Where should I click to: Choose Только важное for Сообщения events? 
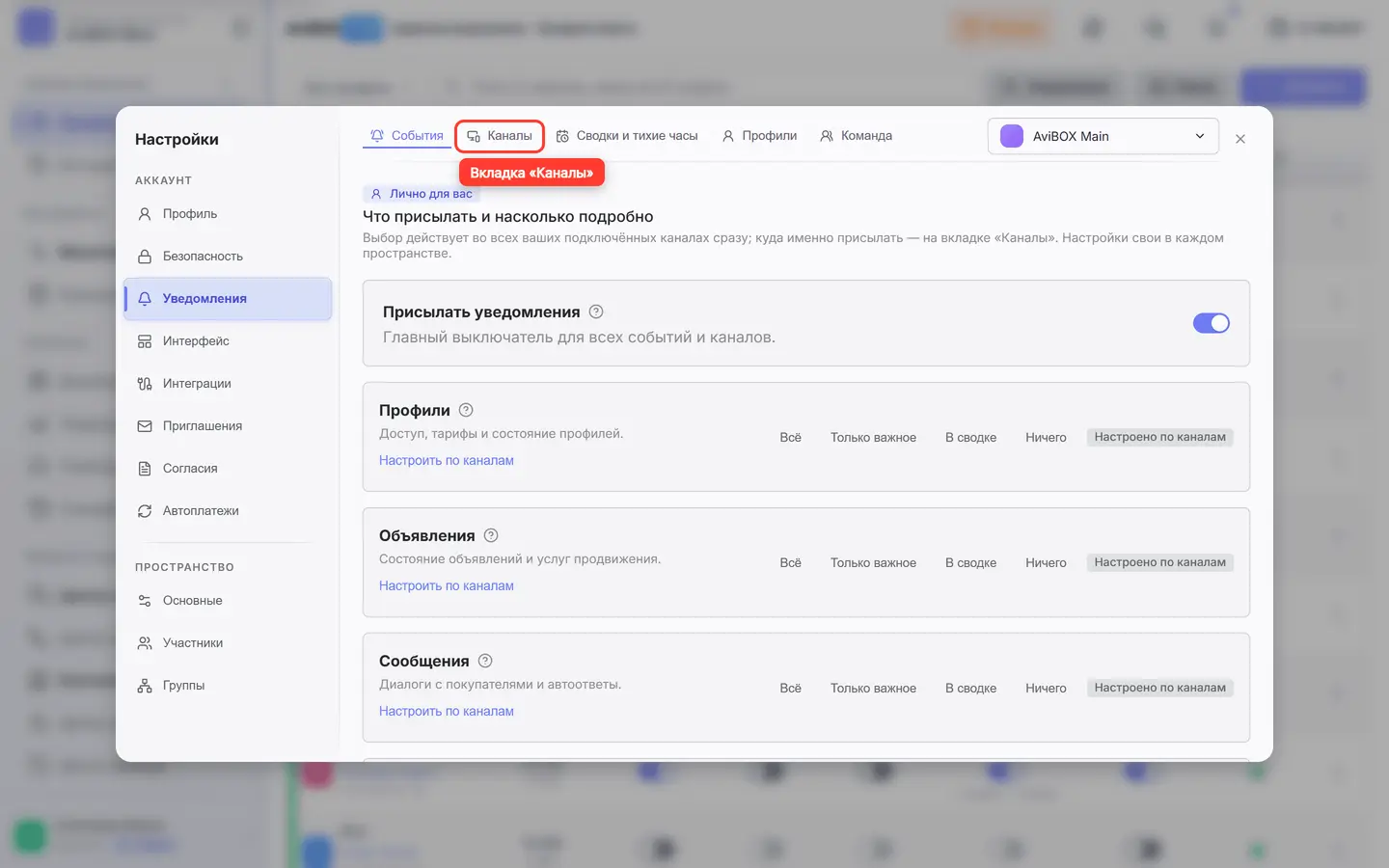click(874, 688)
